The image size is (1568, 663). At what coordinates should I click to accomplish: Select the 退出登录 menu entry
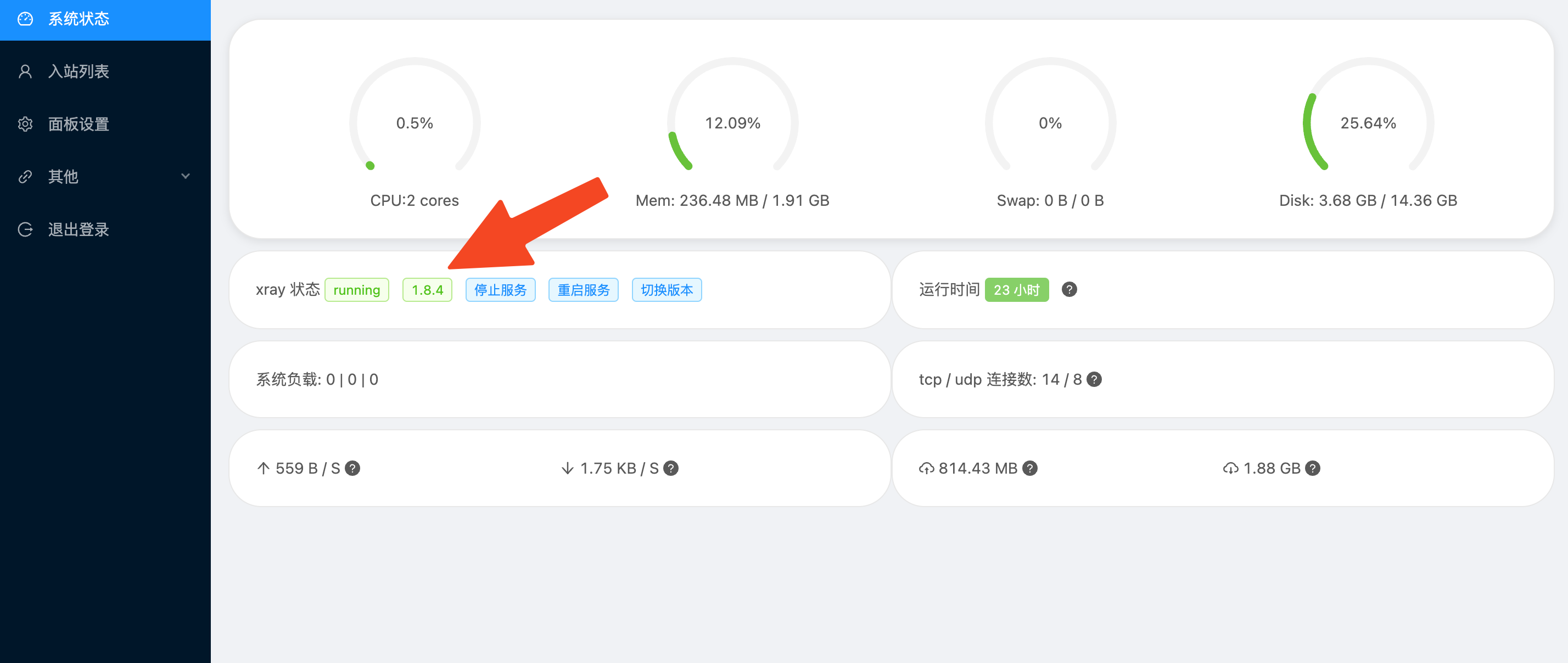[x=79, y=230]
